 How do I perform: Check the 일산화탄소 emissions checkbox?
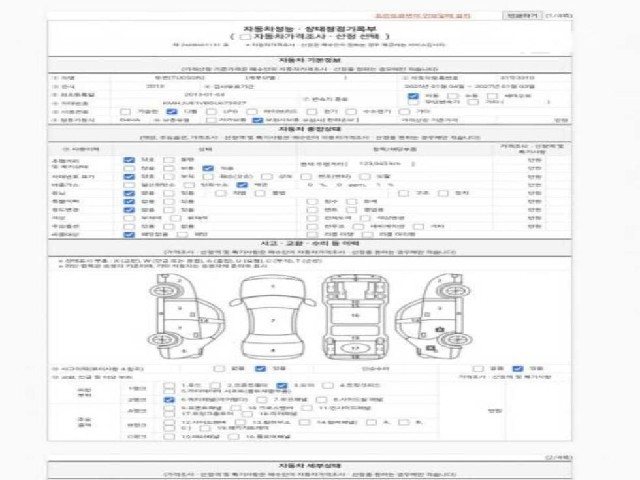[129, 185]
